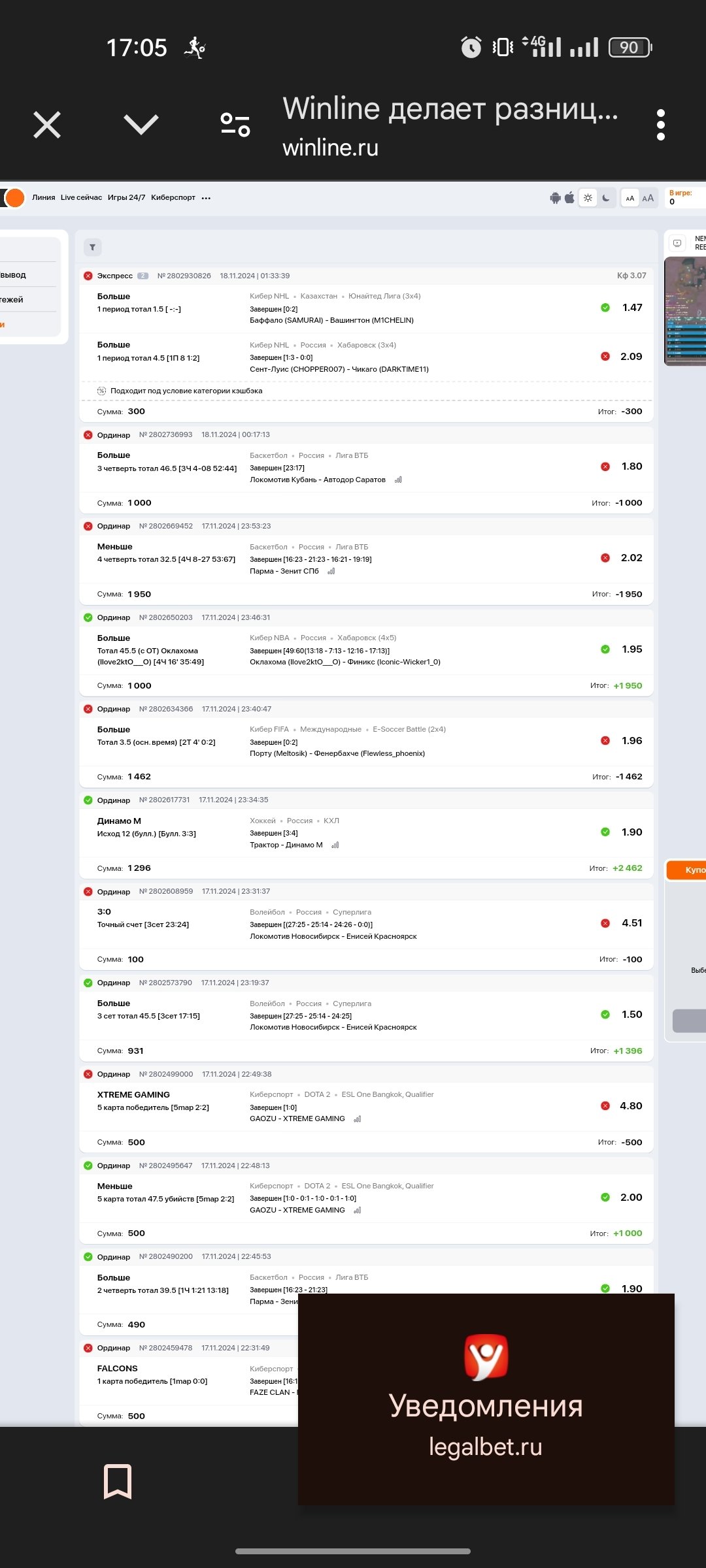Open the Live сейчас section
The height and width of the screenshot is (1568, 706).
[81, 197]
